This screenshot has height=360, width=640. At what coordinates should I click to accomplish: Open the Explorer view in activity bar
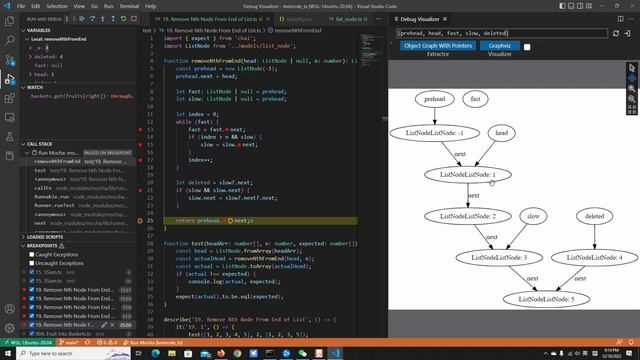9,21
